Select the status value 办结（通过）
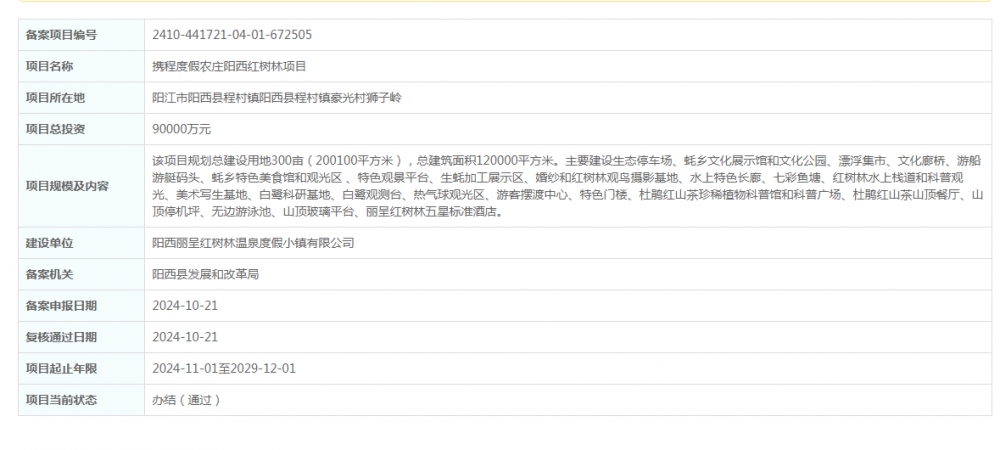The width and height of the screenshot is (1000, 450). tap(187, 400)
